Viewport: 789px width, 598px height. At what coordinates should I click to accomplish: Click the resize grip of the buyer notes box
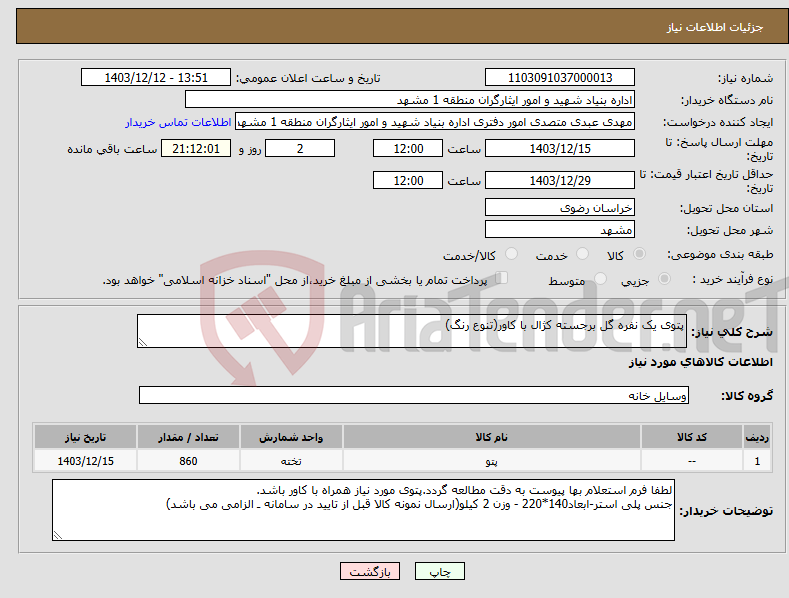pyautogui.click(x=57, y=535)
